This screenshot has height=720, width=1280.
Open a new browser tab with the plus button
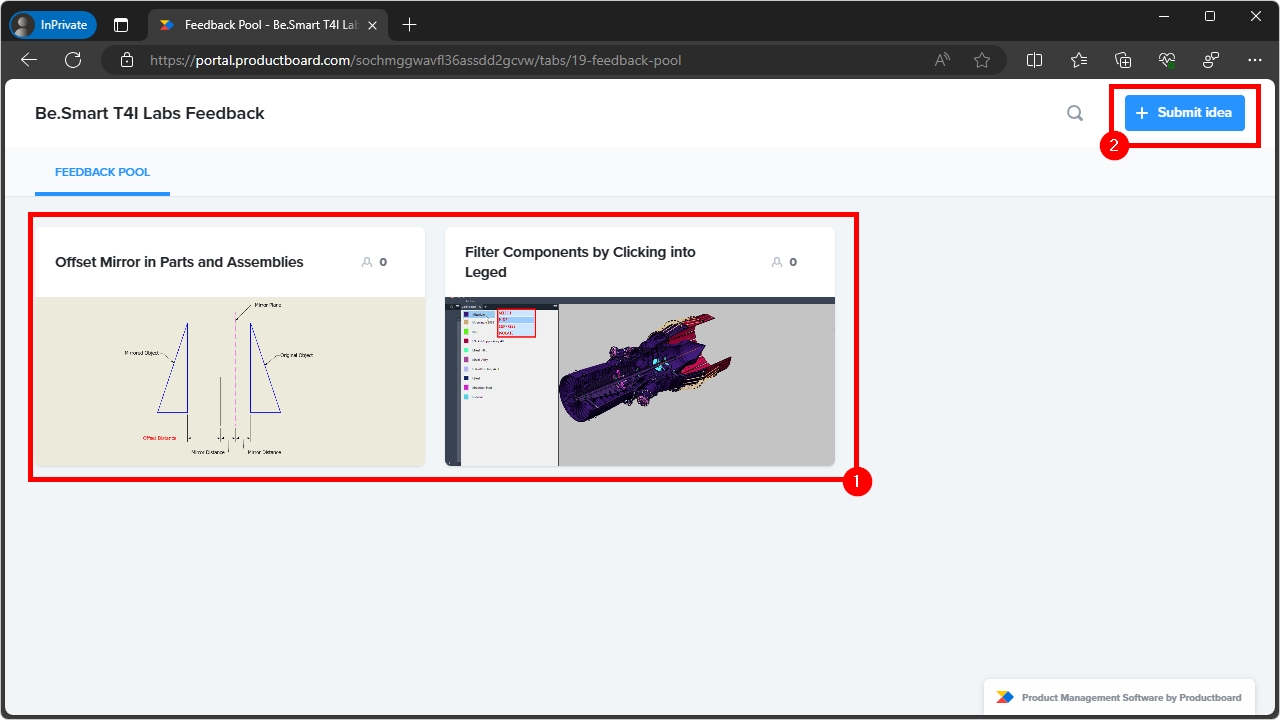(409, 25)
